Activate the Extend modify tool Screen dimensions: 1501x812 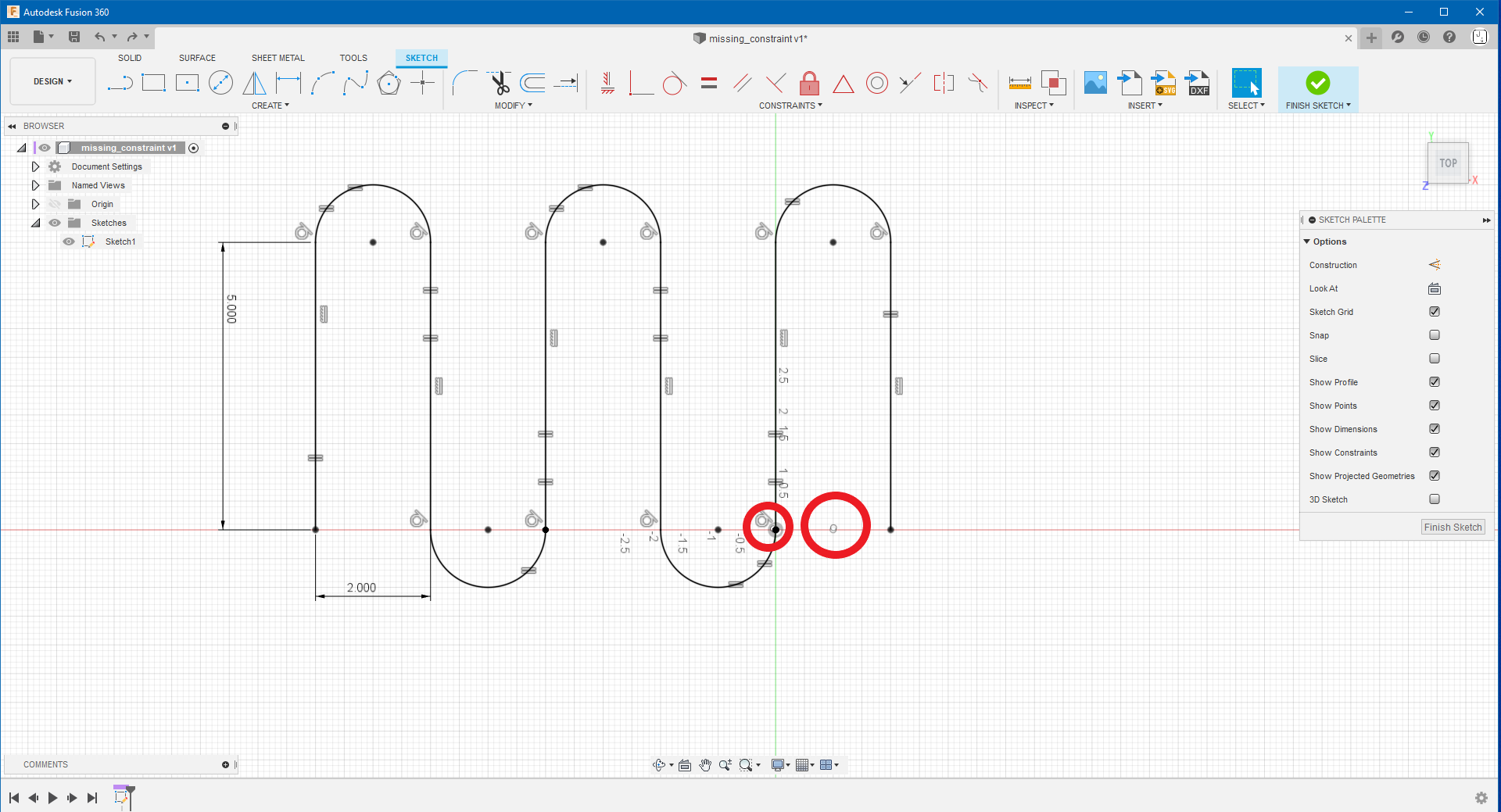566,83
